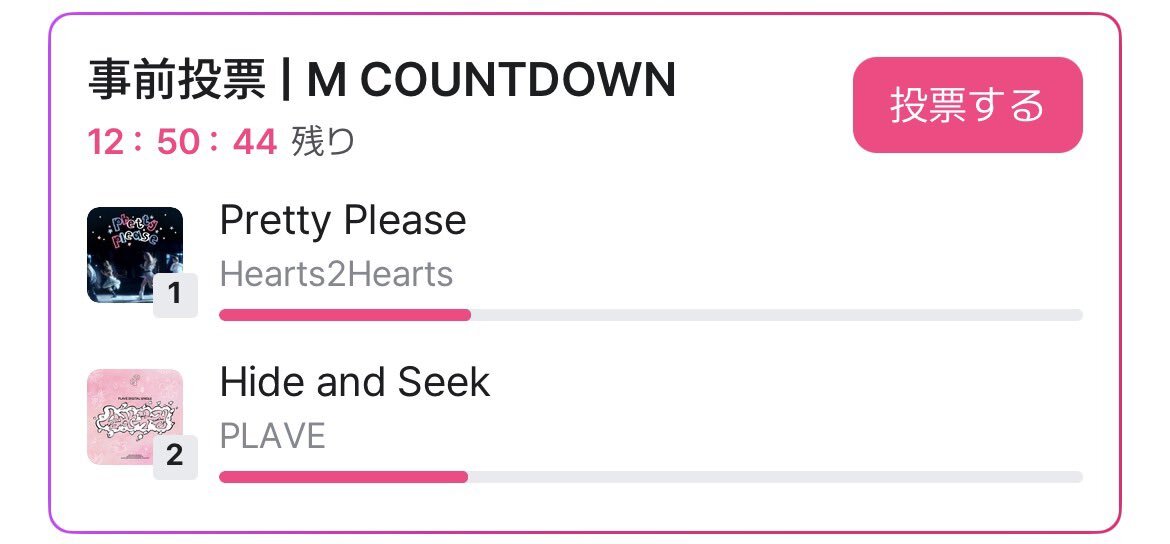Click the M COUNTDOWN heading text
This screenshot has width=1170, height=544.
coord(491,81)
